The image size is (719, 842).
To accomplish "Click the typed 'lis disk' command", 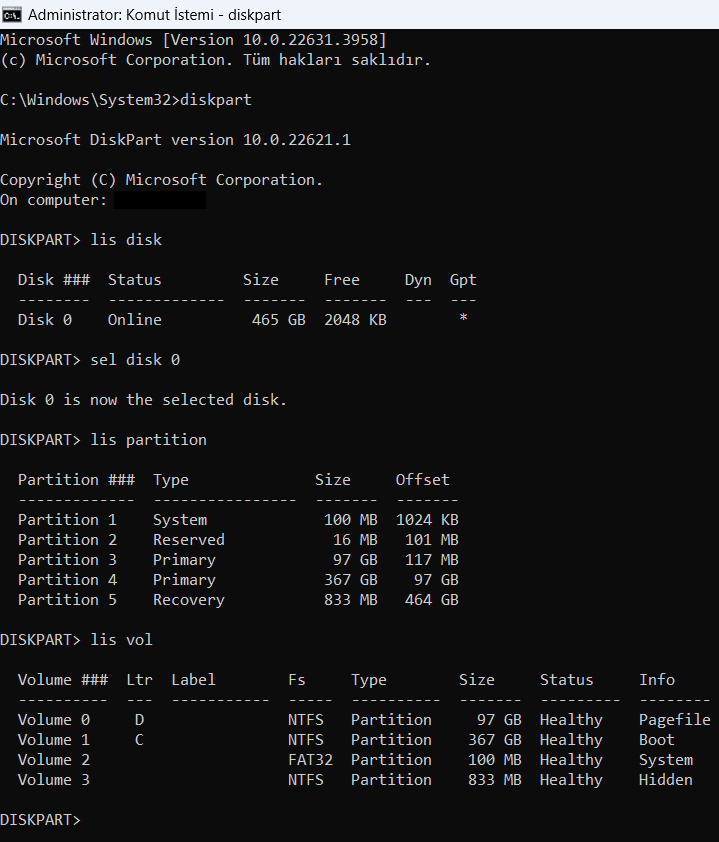I will [x=126, y=240].
